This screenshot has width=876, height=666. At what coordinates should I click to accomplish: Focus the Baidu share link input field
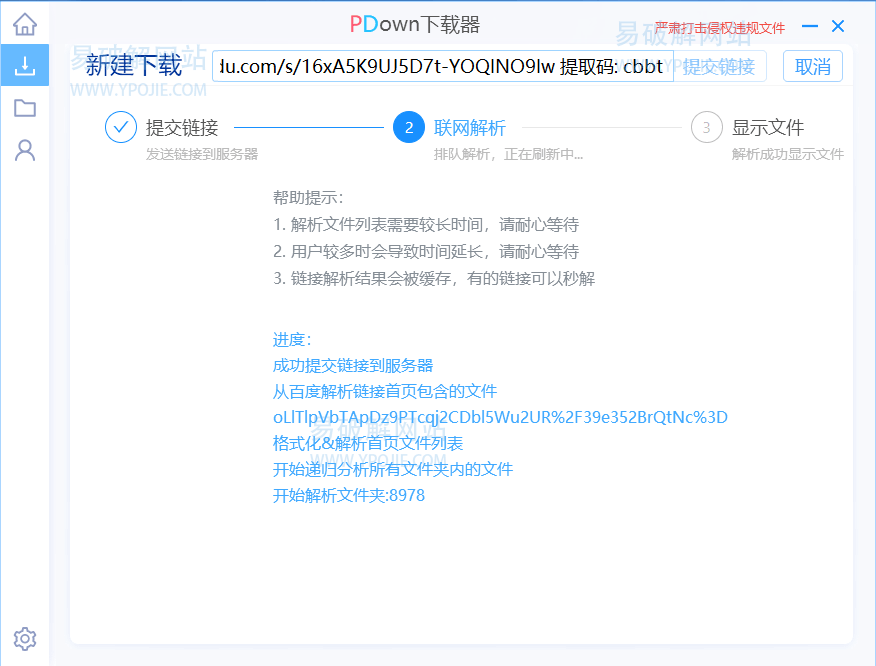pyautogui.click(x=442, y=66)
